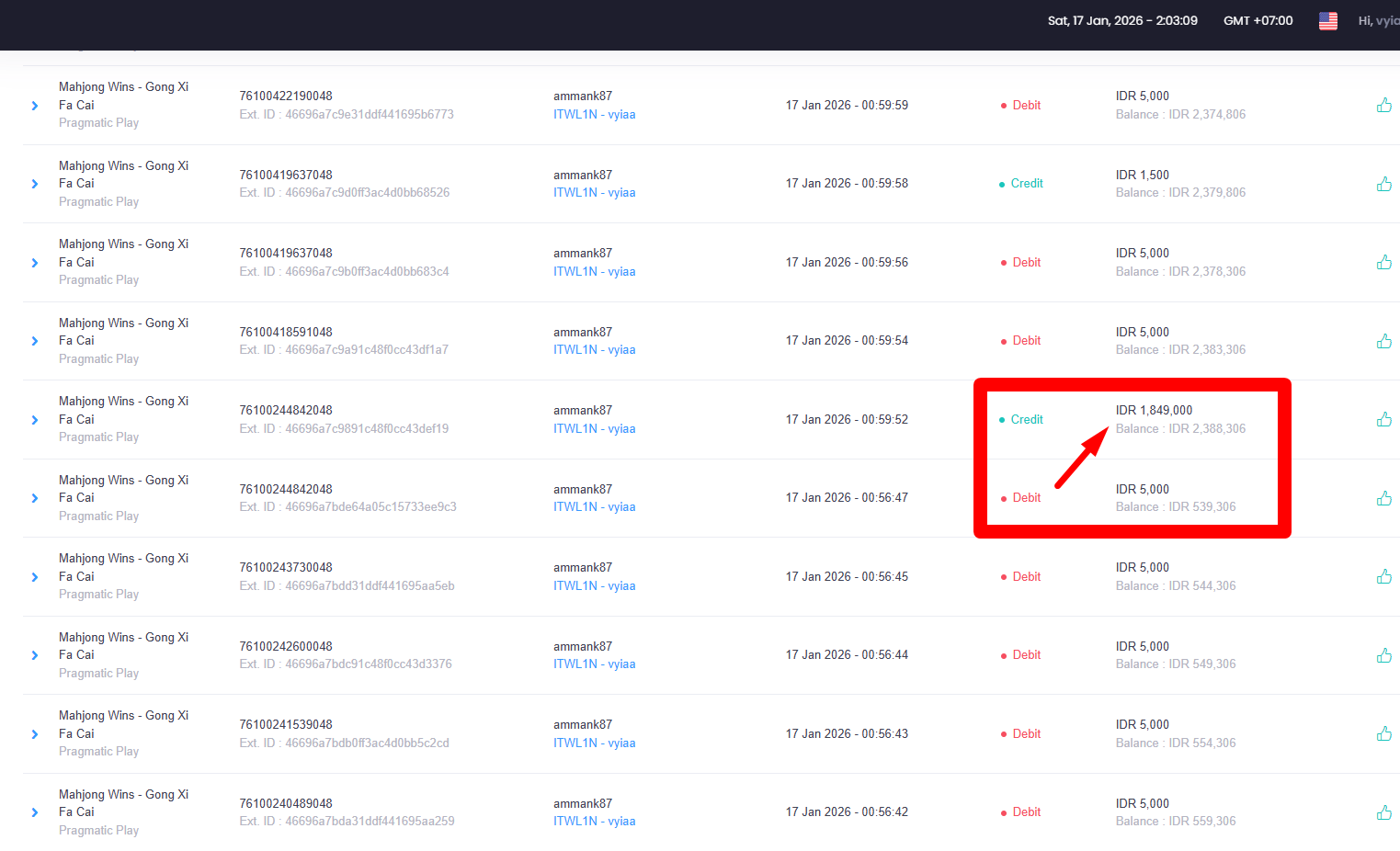Click Balance : IDR 2,383,306

pyautogui.click(x=1180, y=350)
